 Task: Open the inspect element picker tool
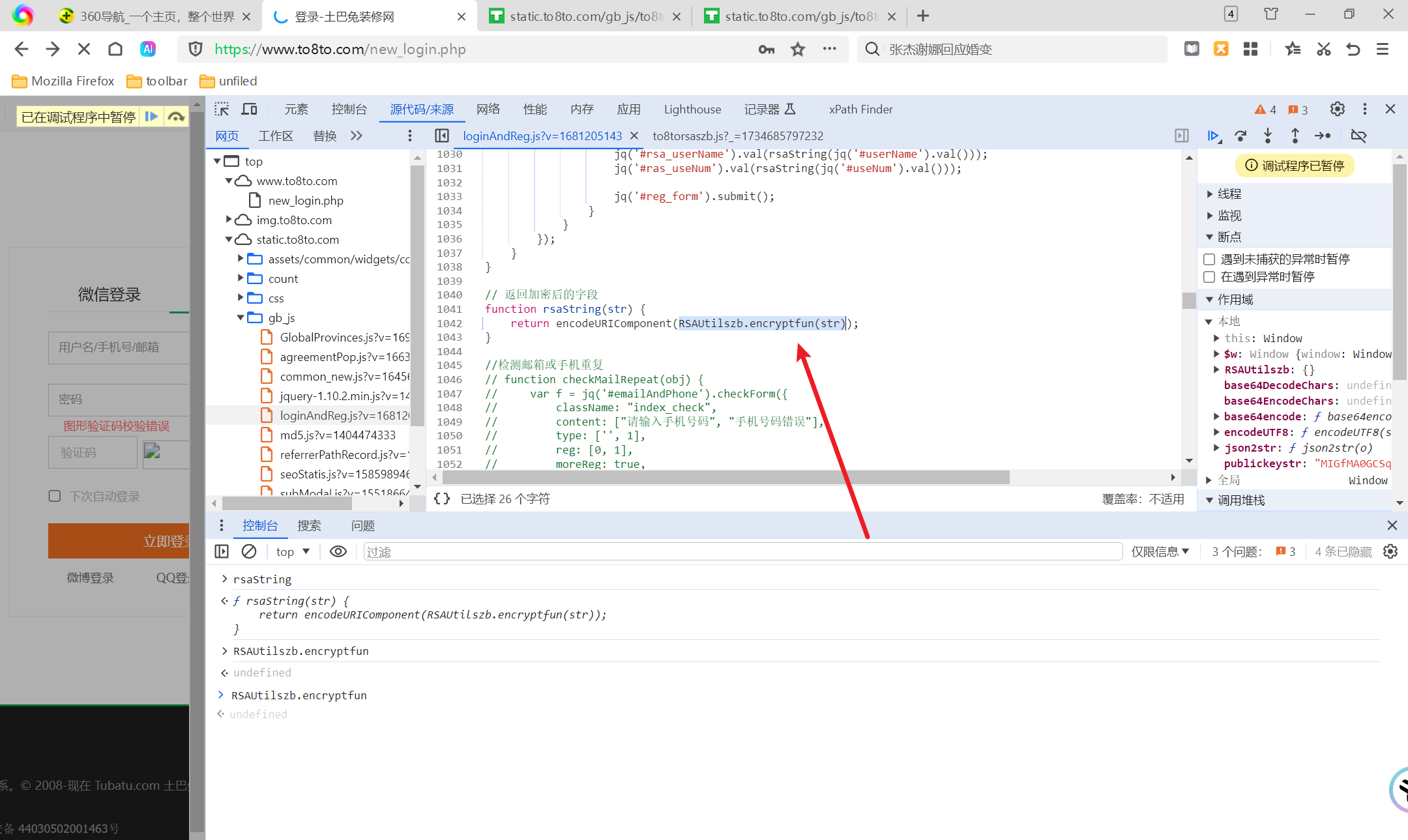point(222,109)
